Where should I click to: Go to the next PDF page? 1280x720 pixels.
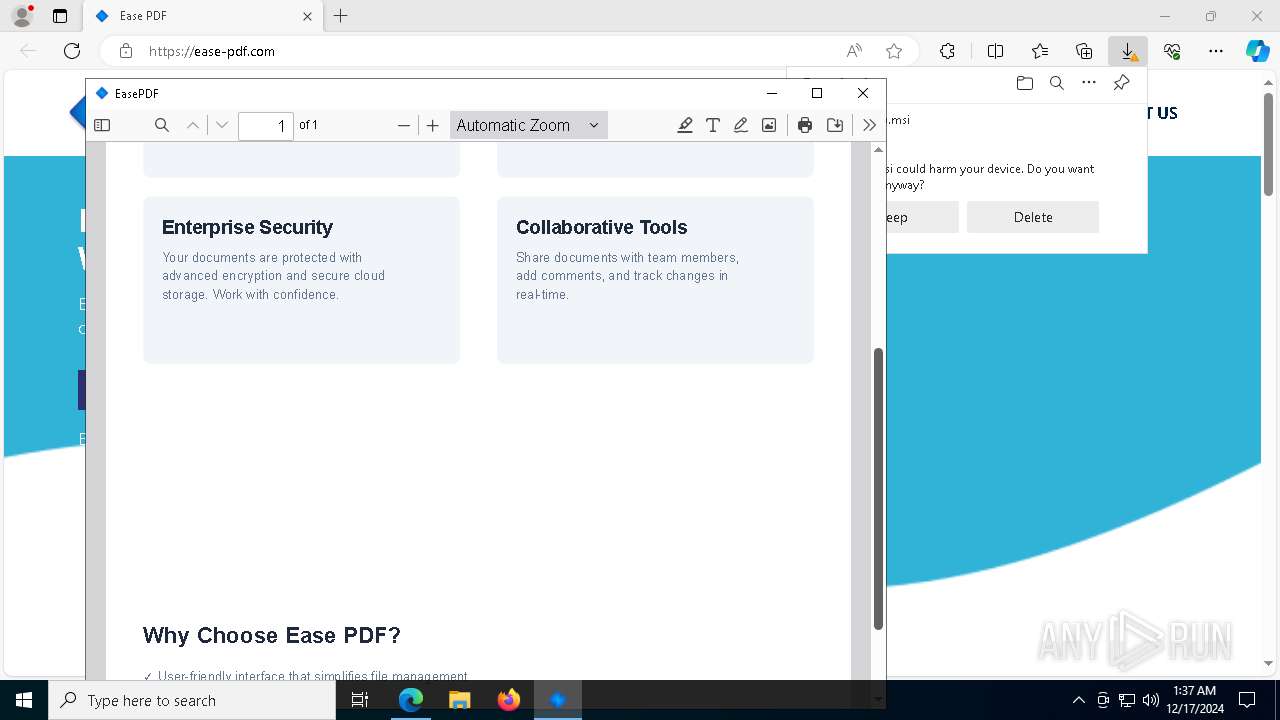222,125
